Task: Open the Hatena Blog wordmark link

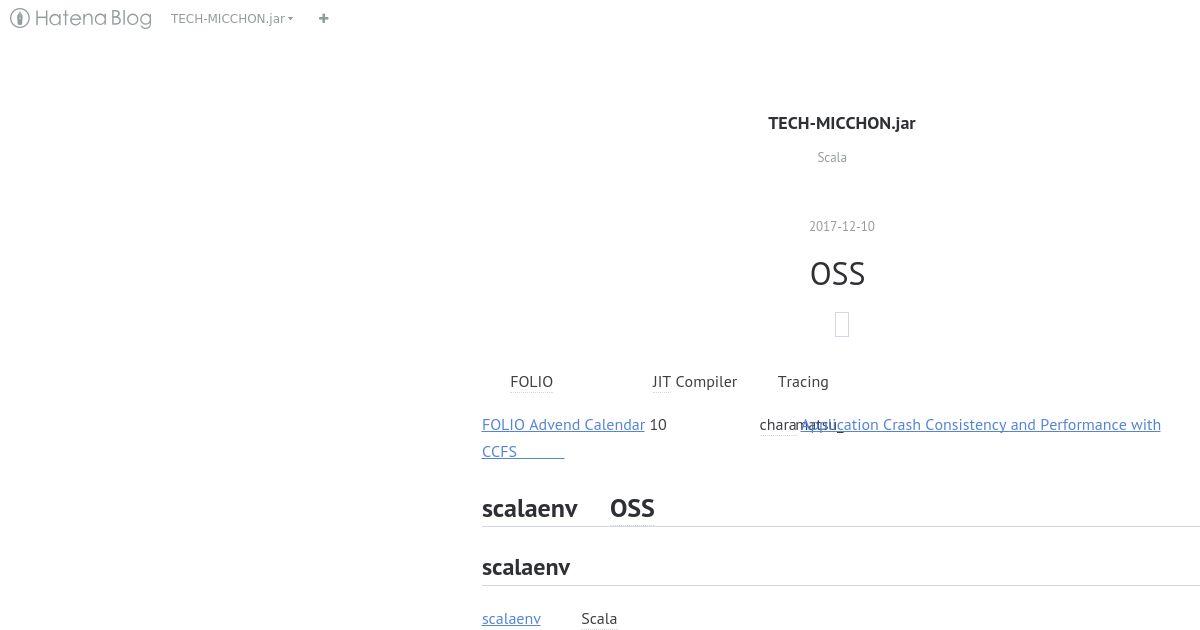Action: (93, 18)
